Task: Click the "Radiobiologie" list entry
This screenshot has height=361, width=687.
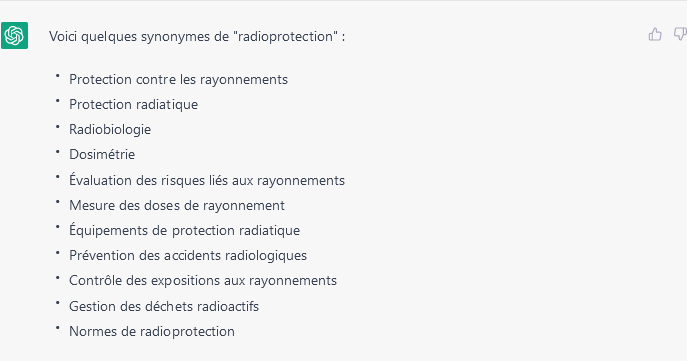Action: coord(110,130)
